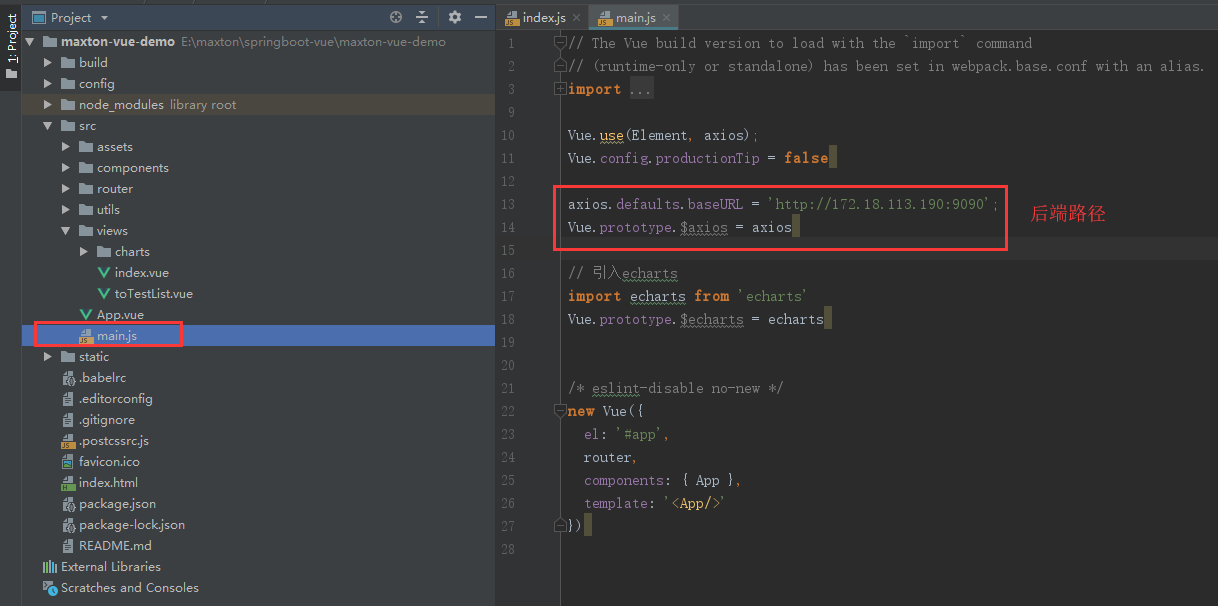The width and height of the screenshot is (1218, 606).
Task: Open .postcssrc.js file
Action: 113,441
